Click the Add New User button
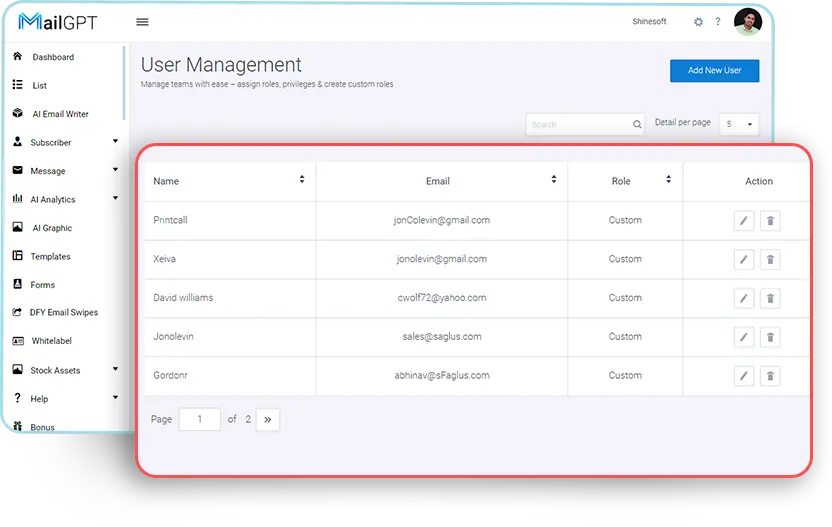 pyautogui.click(x=714, y=71)
